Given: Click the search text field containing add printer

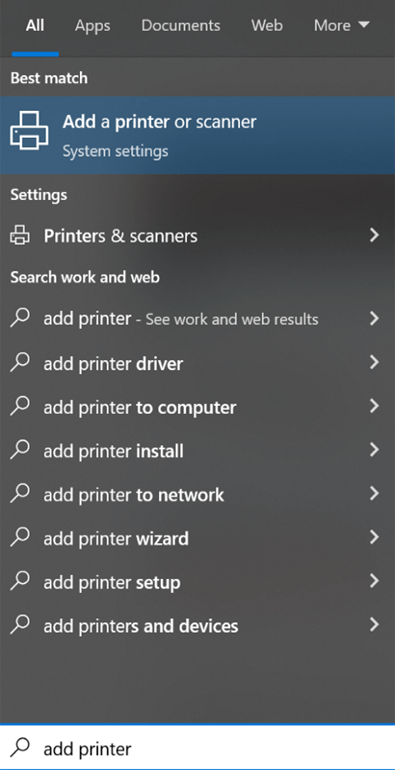Looking at the screenshot, I should (198, 748).
